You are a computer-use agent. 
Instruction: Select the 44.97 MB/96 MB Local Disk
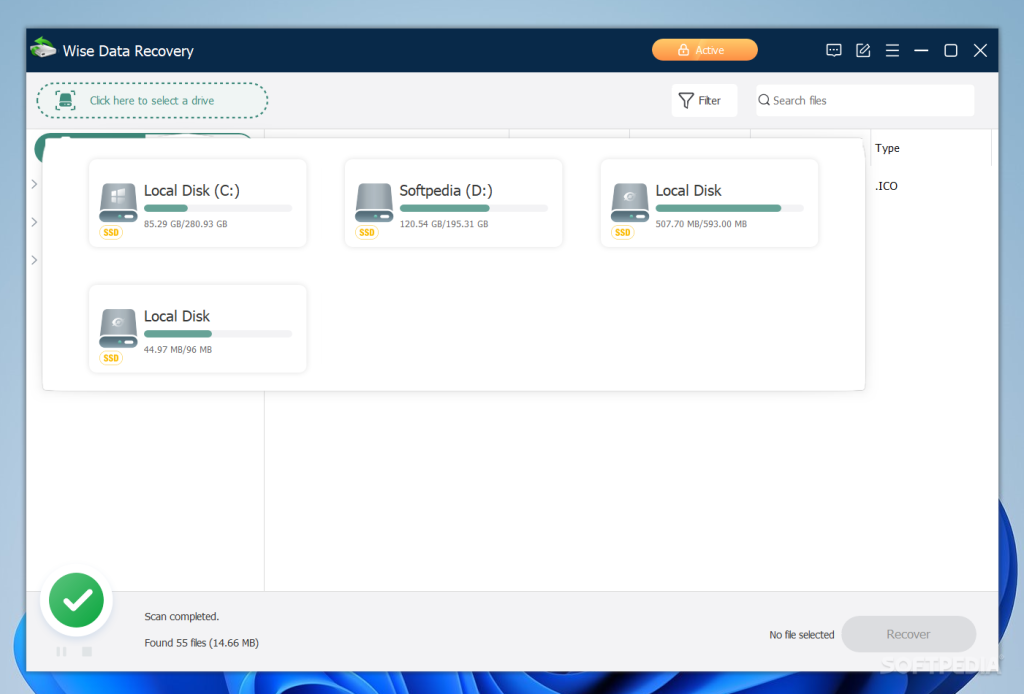[x=198, y=329]
